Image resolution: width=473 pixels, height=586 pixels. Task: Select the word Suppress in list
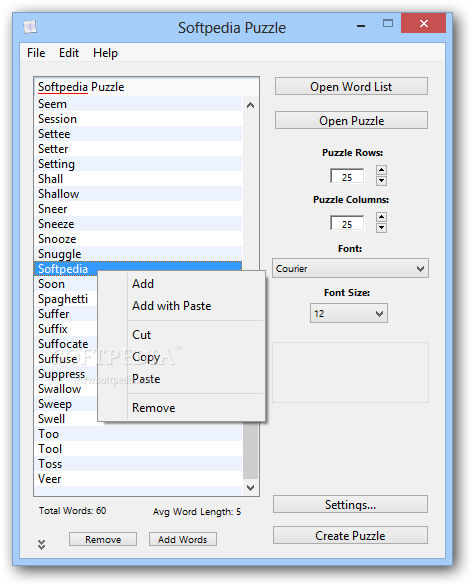(x=62, y=374)
